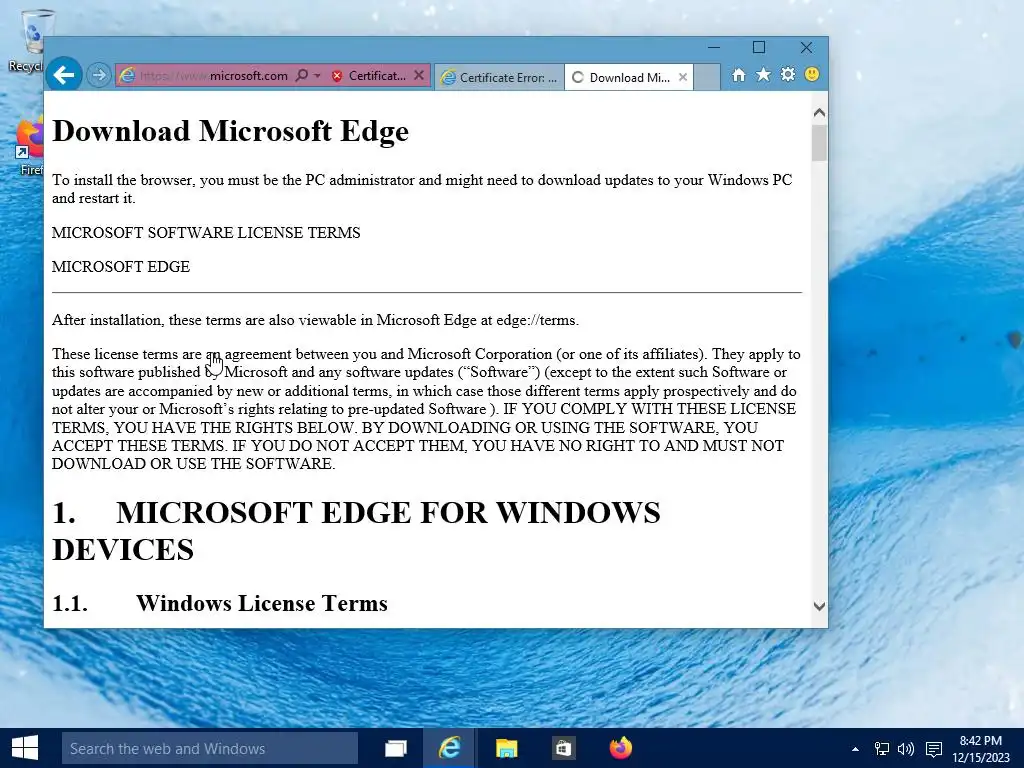Open the Store taskbar icon
Screen dimensions: 1024x768
click(x=563, y=748)
